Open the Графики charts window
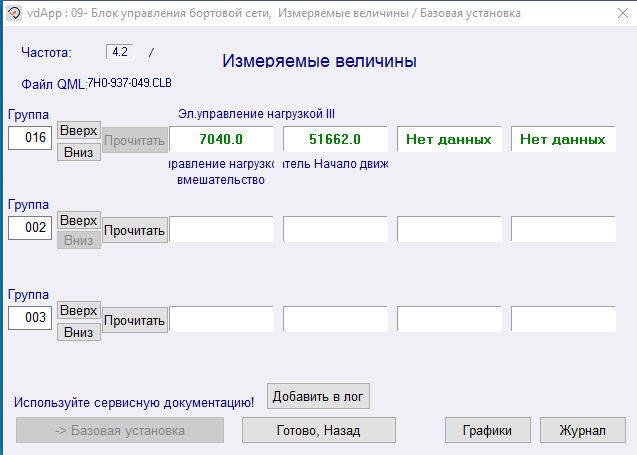 click(487, 431)
